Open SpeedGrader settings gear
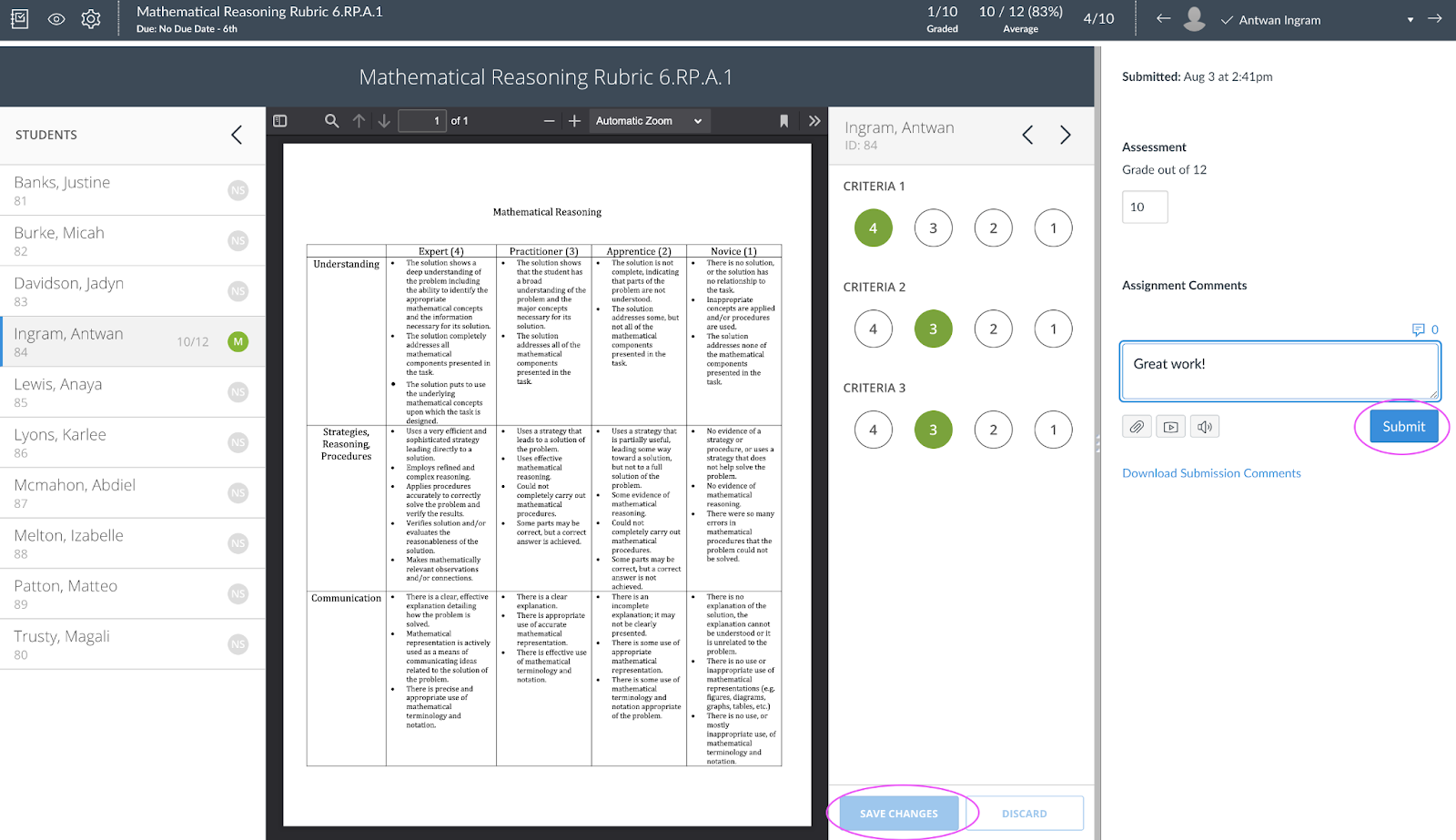 [x=91, y=19]
